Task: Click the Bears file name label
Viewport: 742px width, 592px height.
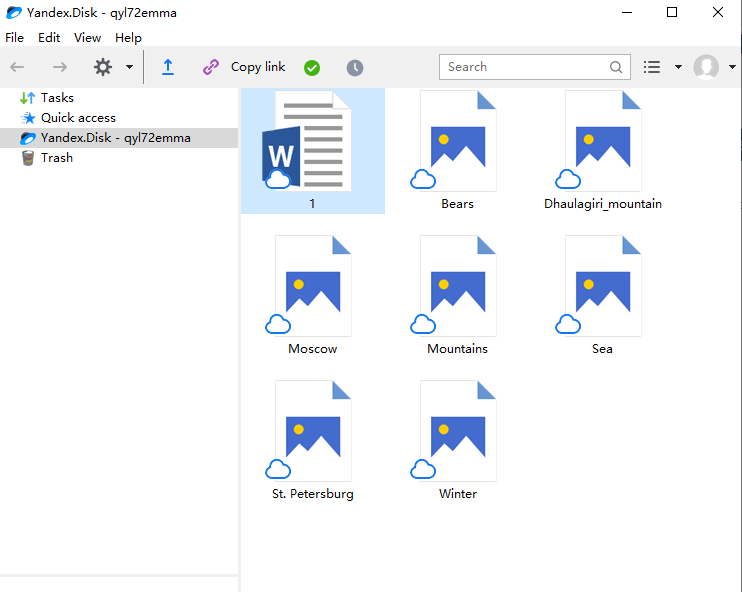Action: 458,203
